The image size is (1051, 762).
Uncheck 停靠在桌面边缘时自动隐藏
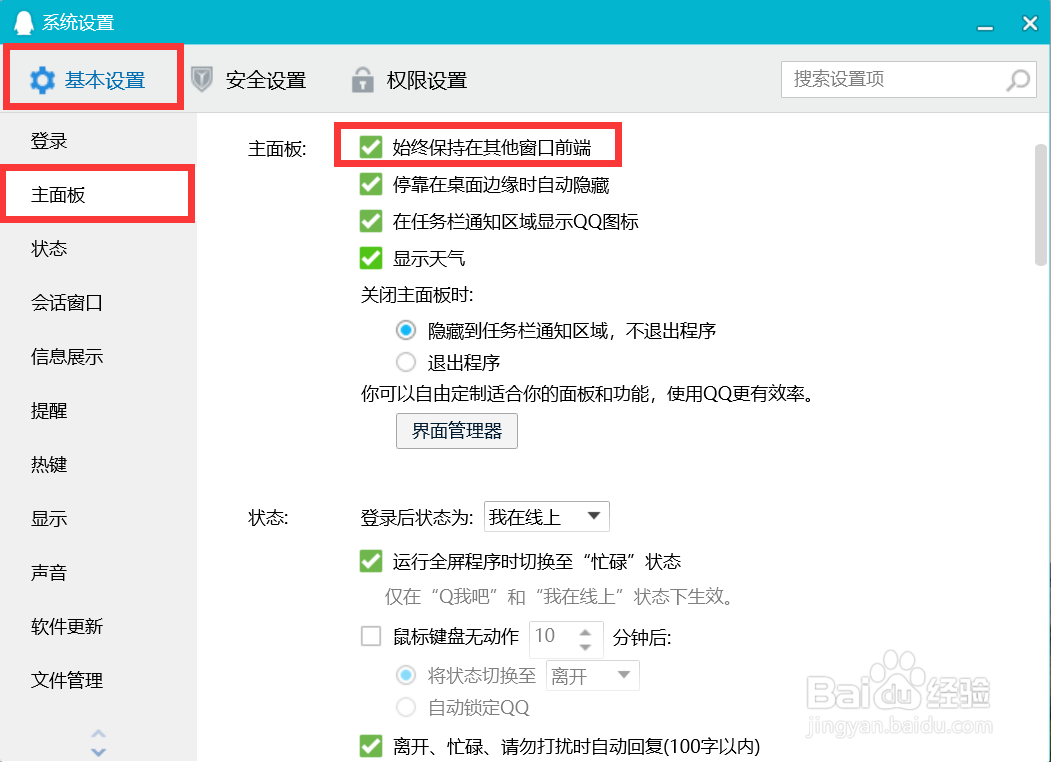[x=371, y=184]
